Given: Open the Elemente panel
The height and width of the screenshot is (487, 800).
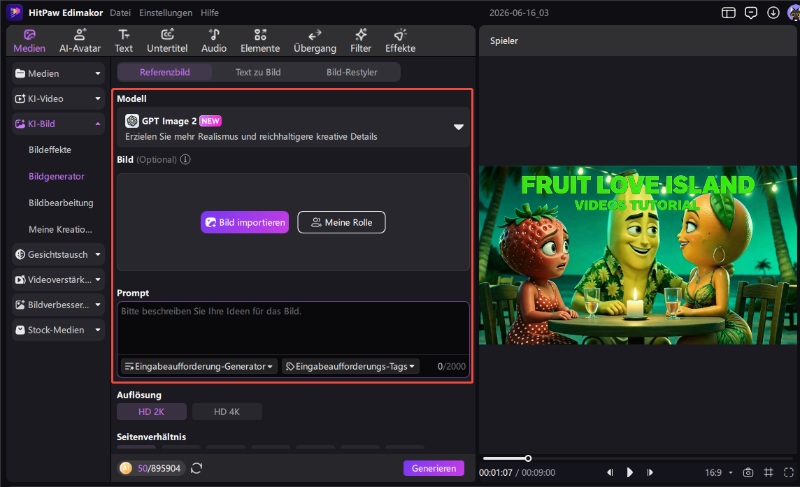Looking at the screenshot, I should tap(260, 41).
